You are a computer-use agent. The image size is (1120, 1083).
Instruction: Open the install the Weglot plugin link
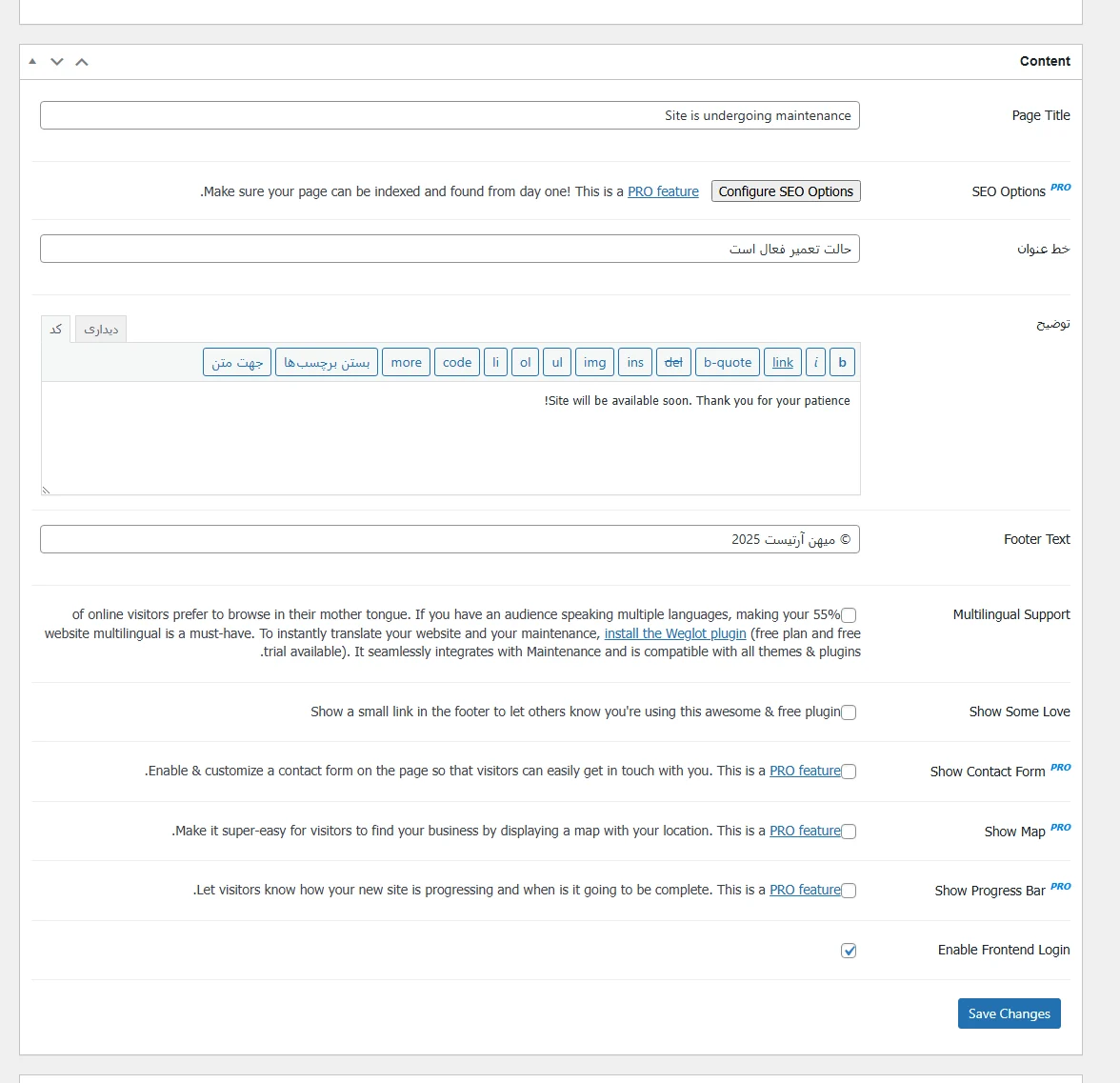[675, 633]
